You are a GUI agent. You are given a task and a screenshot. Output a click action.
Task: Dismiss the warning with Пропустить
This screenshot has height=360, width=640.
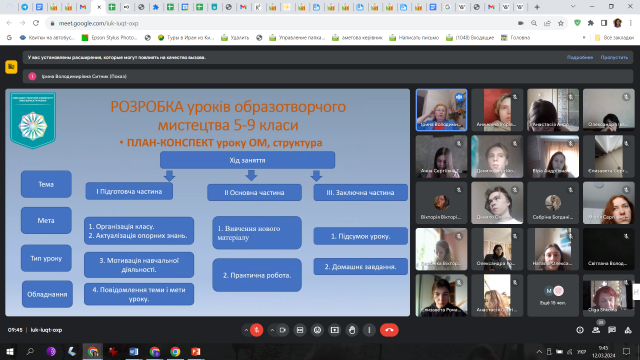click(x=614, y=58)
